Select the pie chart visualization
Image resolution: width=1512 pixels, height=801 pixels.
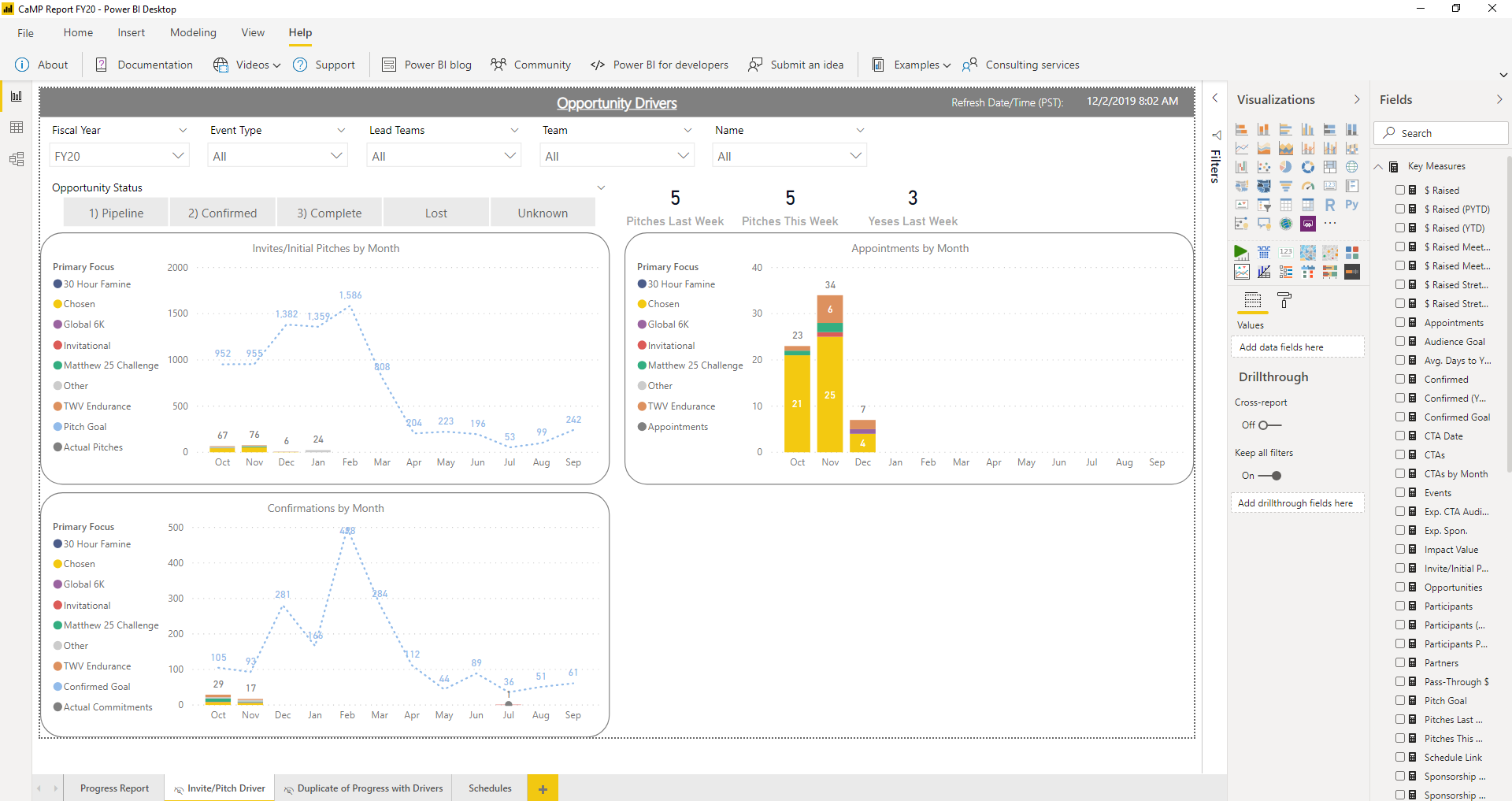(1286, 167)
